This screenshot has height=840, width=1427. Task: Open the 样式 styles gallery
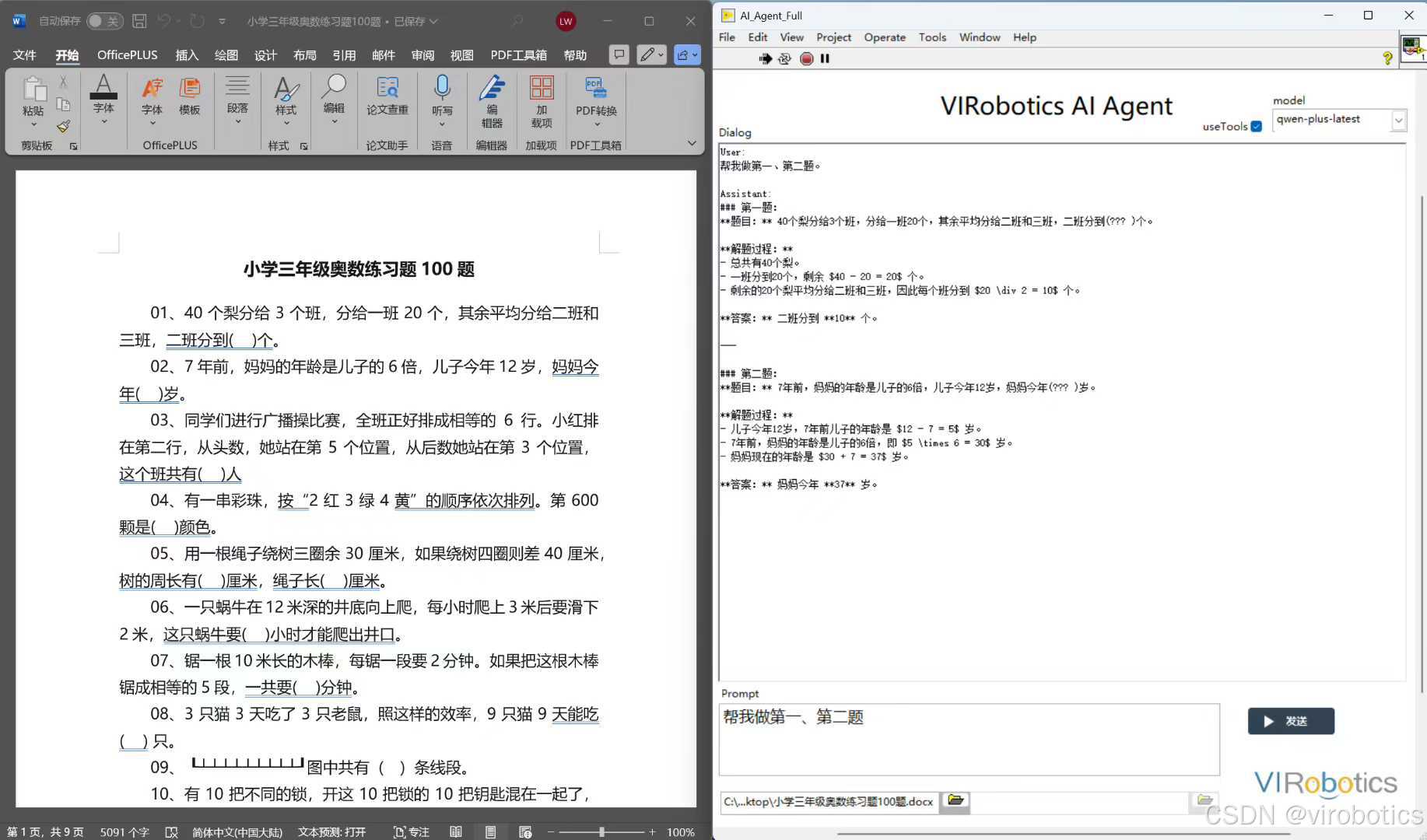(286, 100)
